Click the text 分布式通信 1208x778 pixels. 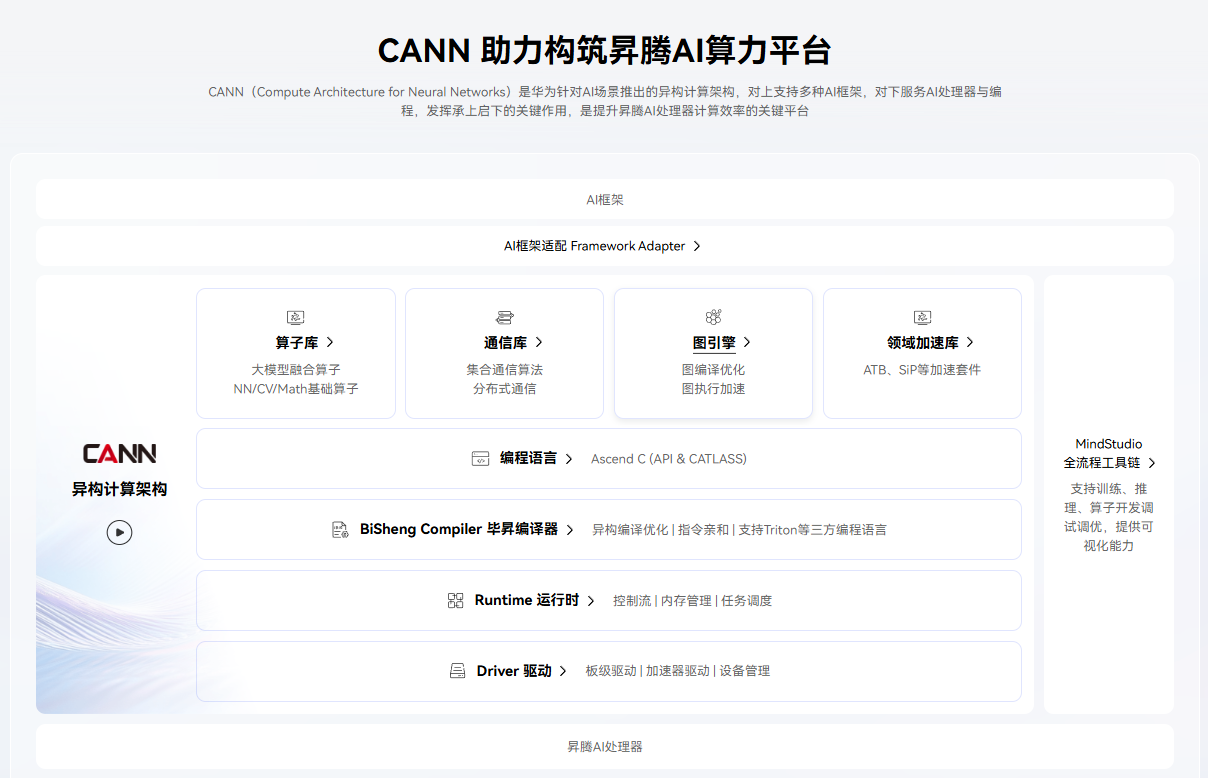[x=505, y=389]
